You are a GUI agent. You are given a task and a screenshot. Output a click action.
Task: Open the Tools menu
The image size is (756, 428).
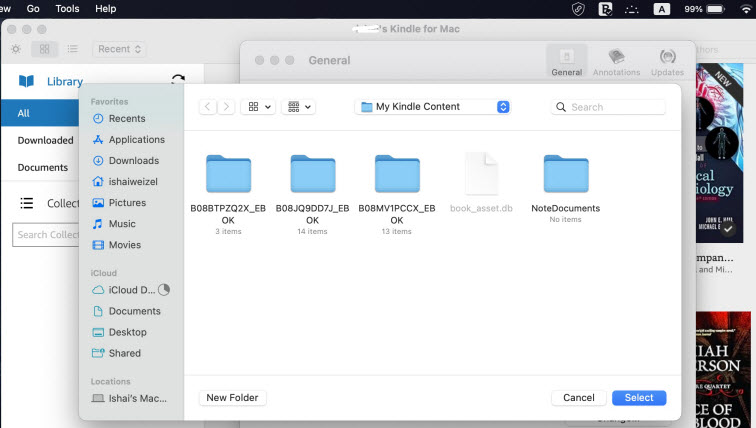click(67, 9)
